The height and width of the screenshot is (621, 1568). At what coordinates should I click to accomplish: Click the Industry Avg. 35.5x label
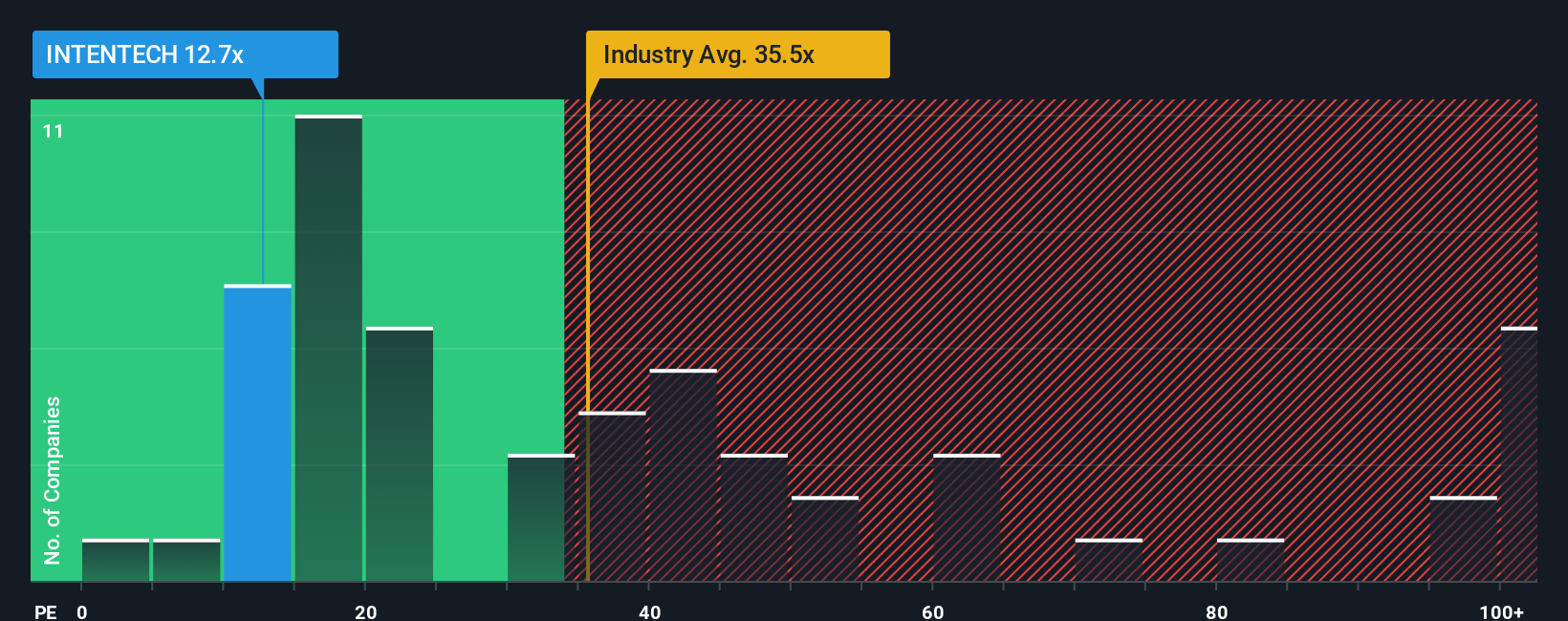point(737,54)
